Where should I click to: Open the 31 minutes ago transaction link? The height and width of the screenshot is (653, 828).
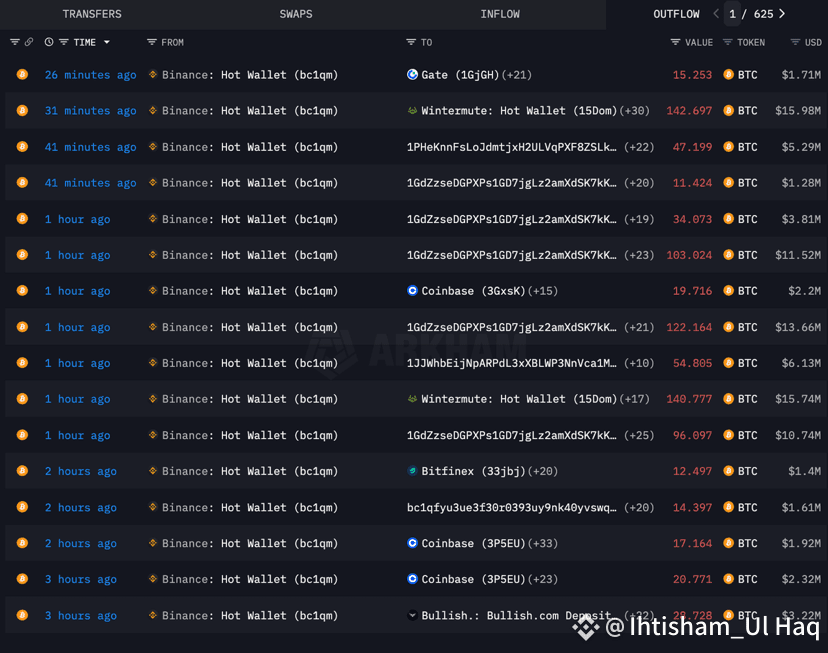(x=90, y=111)
